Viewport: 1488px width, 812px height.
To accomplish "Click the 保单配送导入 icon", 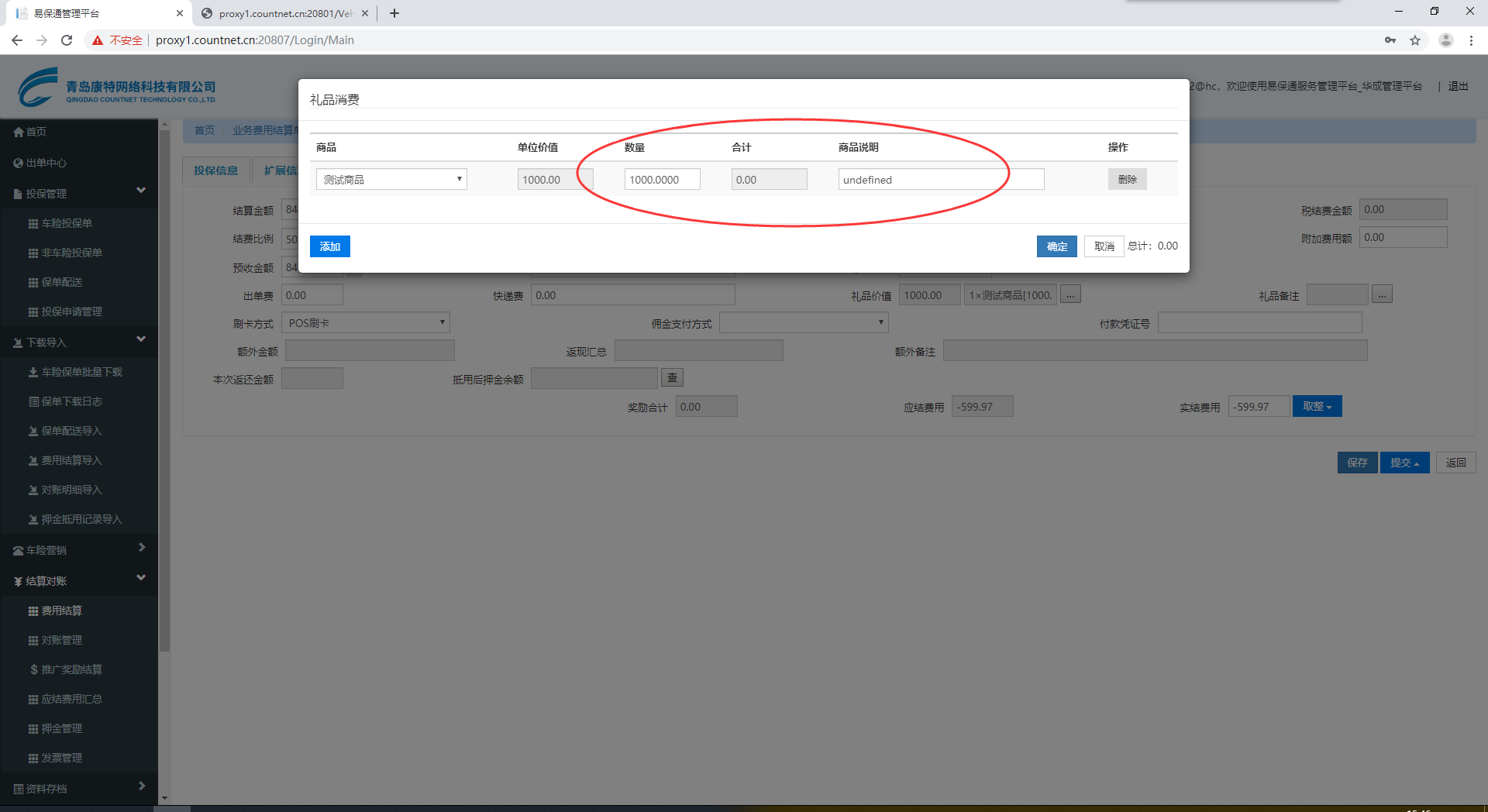I will [x=33, y=431].
